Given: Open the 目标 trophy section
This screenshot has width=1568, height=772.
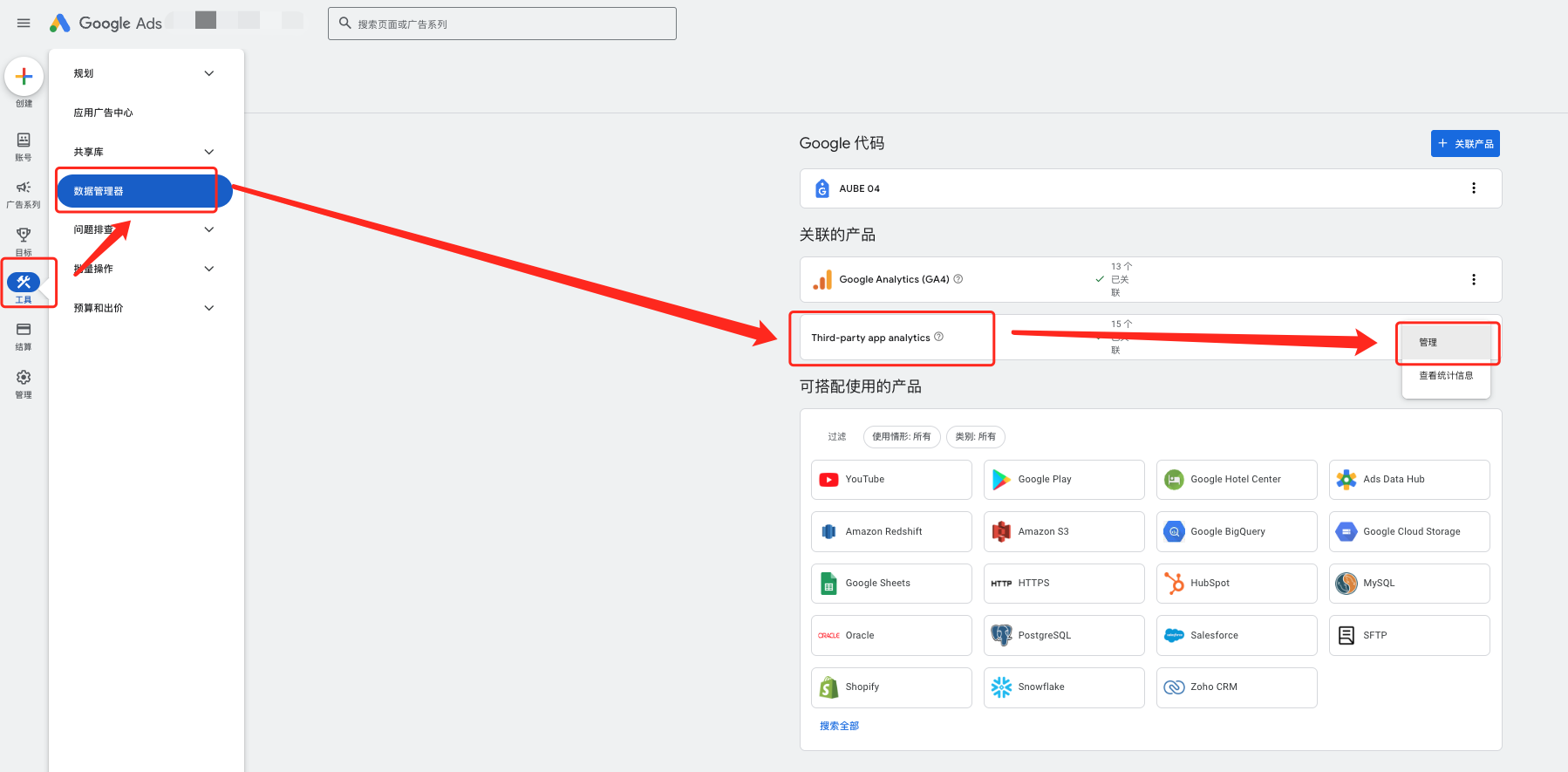Looking at the screenshot, I should tap(24, 242).
